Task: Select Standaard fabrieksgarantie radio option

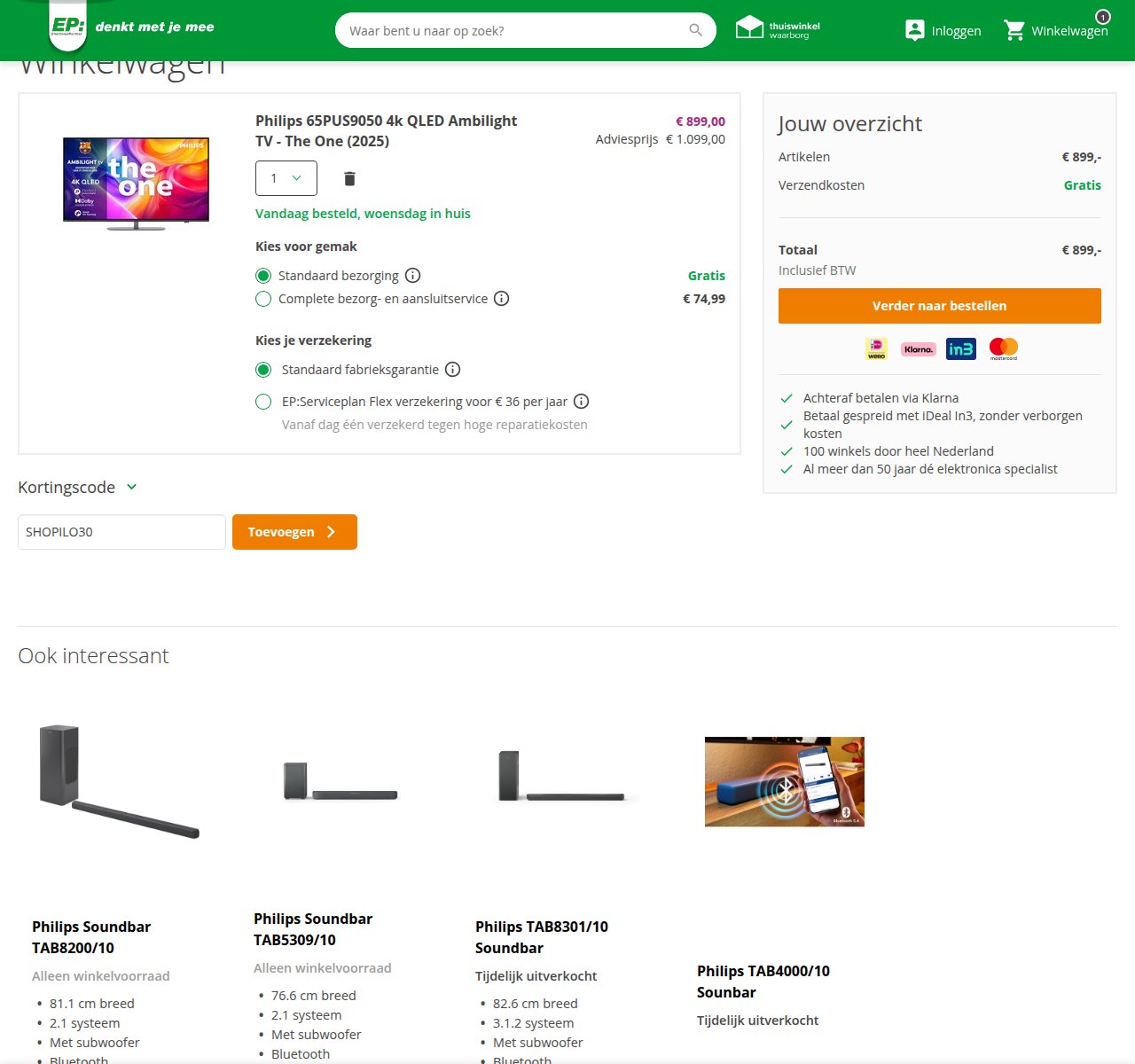Action: click(x=263, y=370)
